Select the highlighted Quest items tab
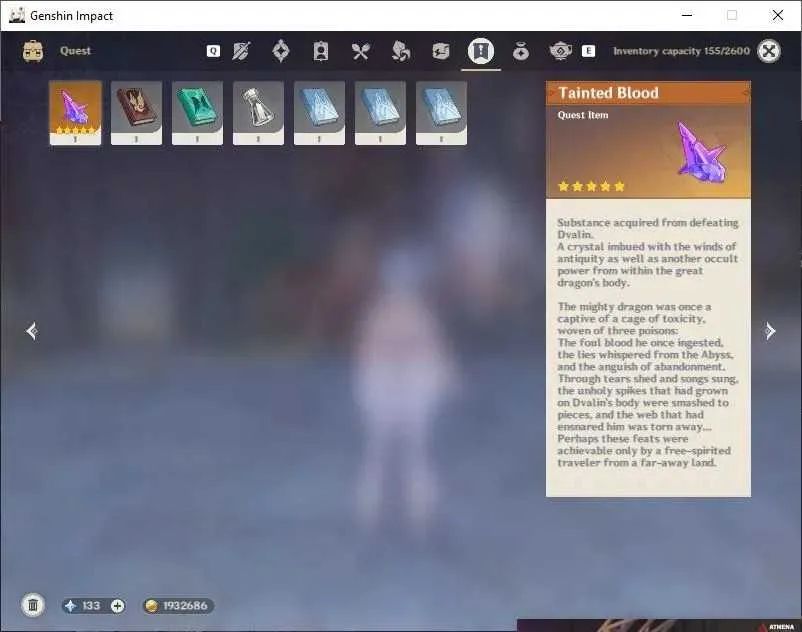This screenshot has height=632, width=802. (x=481, y=51)
